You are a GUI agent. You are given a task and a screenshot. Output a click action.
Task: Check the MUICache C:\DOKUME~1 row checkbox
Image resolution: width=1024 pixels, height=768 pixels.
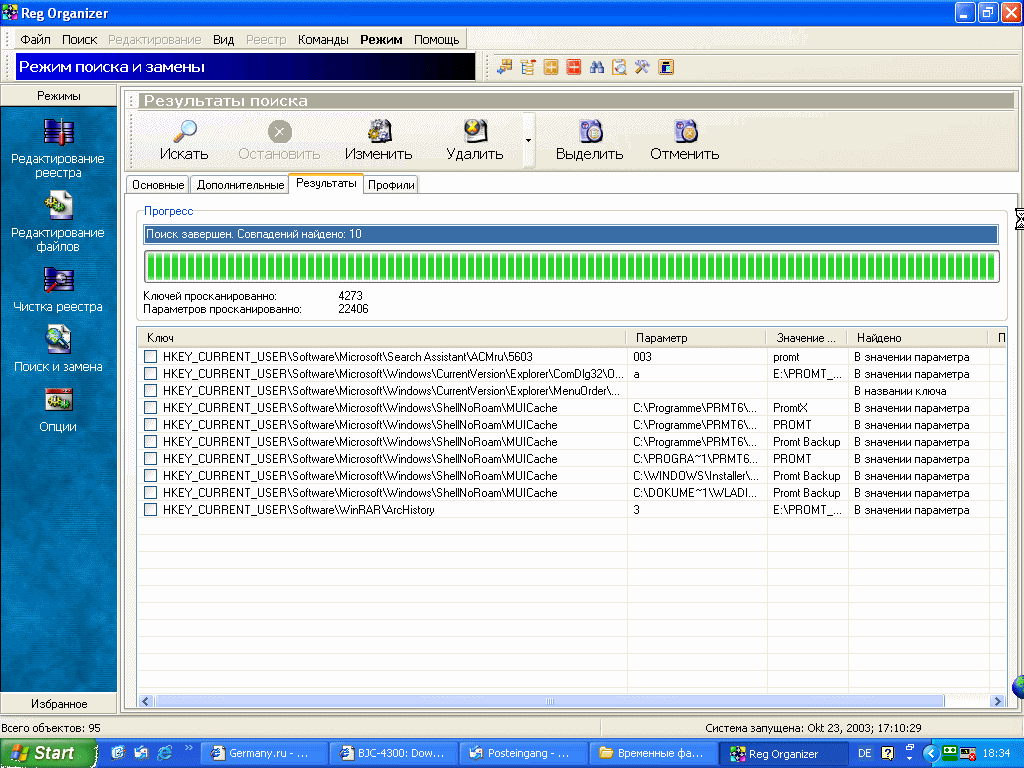[150, 492]
